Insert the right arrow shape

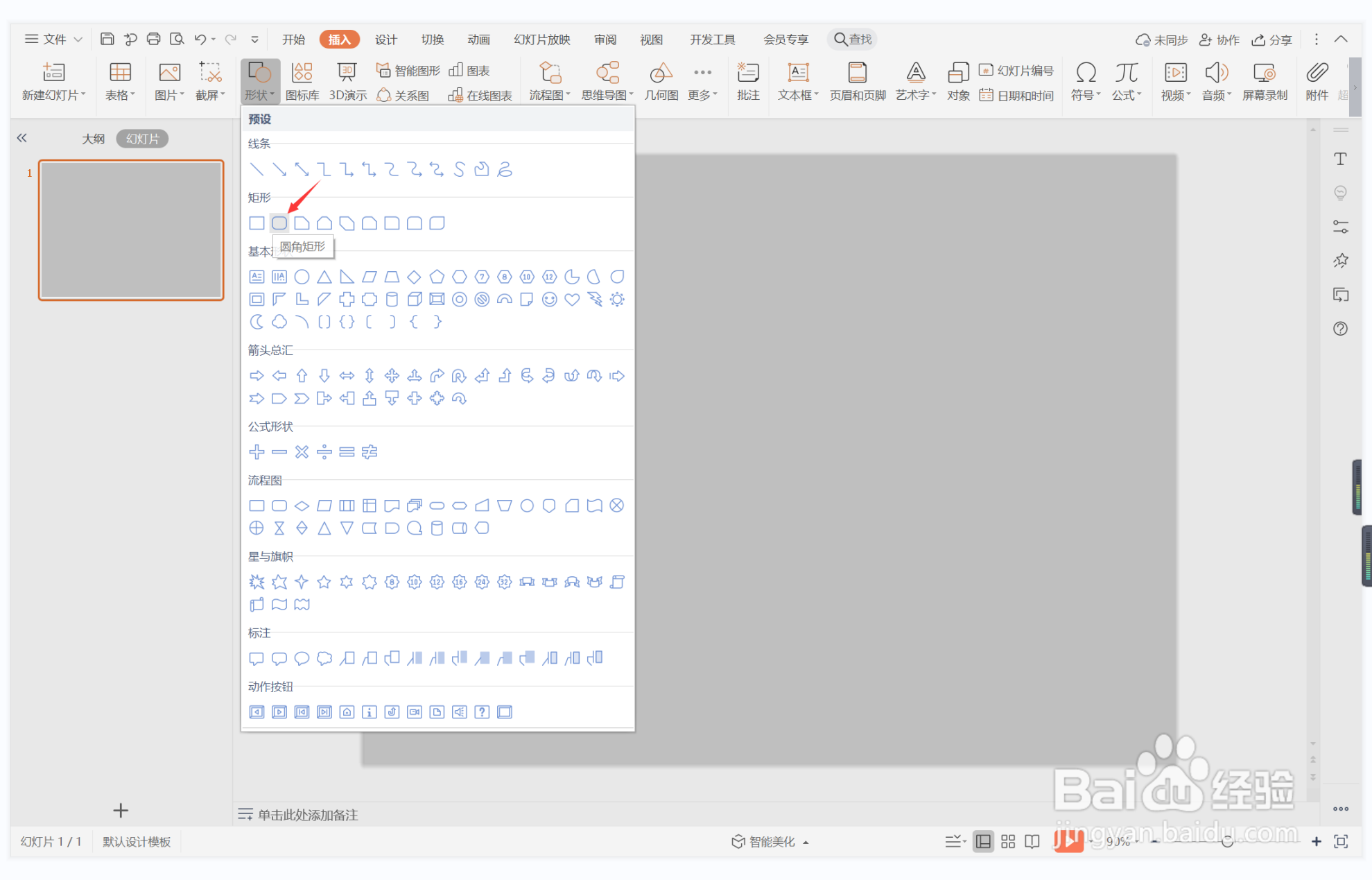pyautogui.click(x=257, y=376)
